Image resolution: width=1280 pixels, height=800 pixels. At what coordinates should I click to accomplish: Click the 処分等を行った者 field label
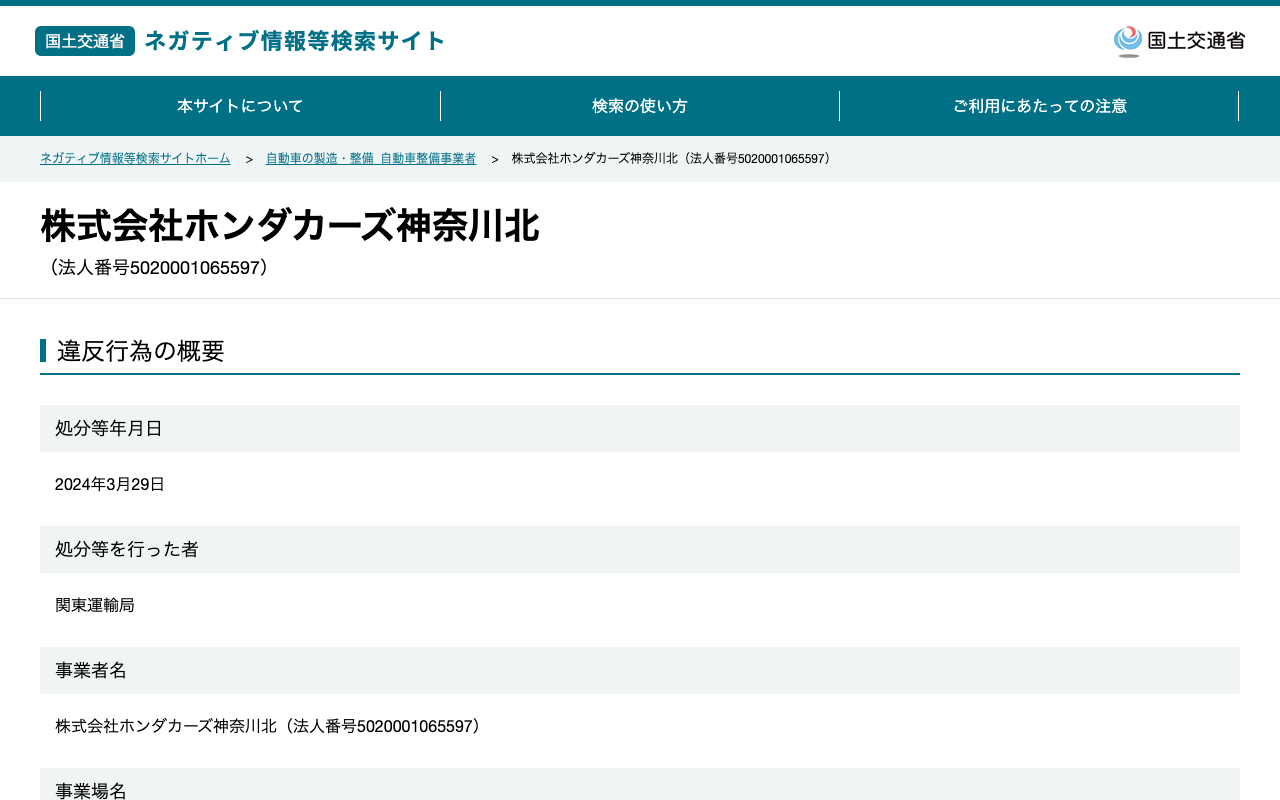[127, 550]
